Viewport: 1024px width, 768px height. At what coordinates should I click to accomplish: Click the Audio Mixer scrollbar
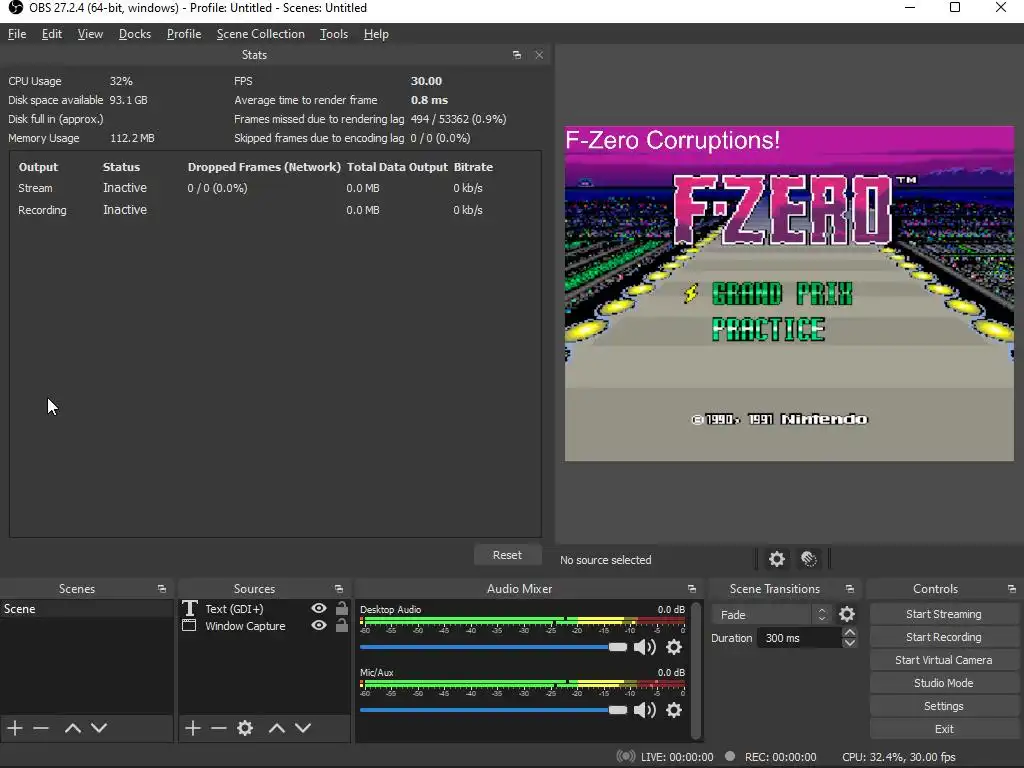tap(696, 670)
